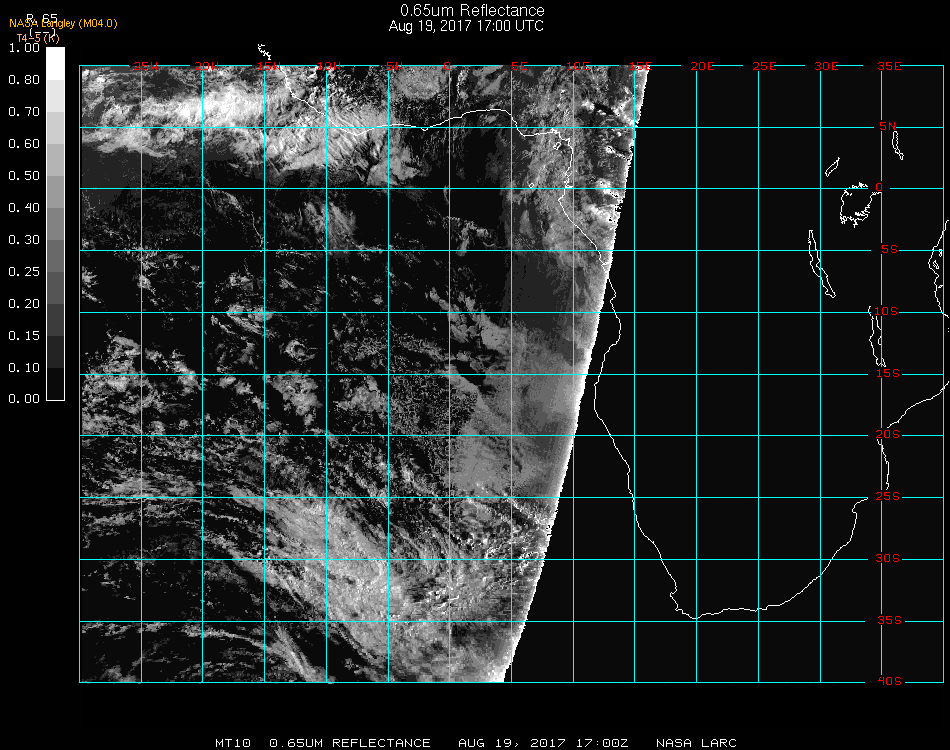Click the 0.30 colorbar value
The height and width of the screenshot is (750, 950).
click(24, 240)
